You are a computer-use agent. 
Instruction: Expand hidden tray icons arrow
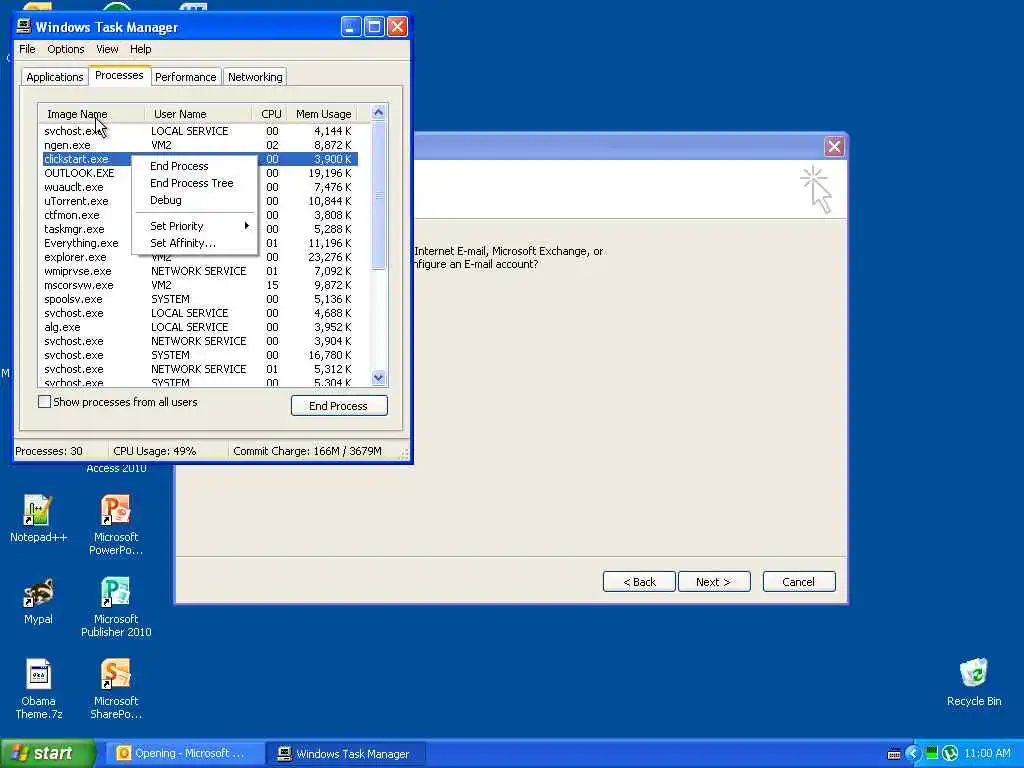tap(913, 753)
